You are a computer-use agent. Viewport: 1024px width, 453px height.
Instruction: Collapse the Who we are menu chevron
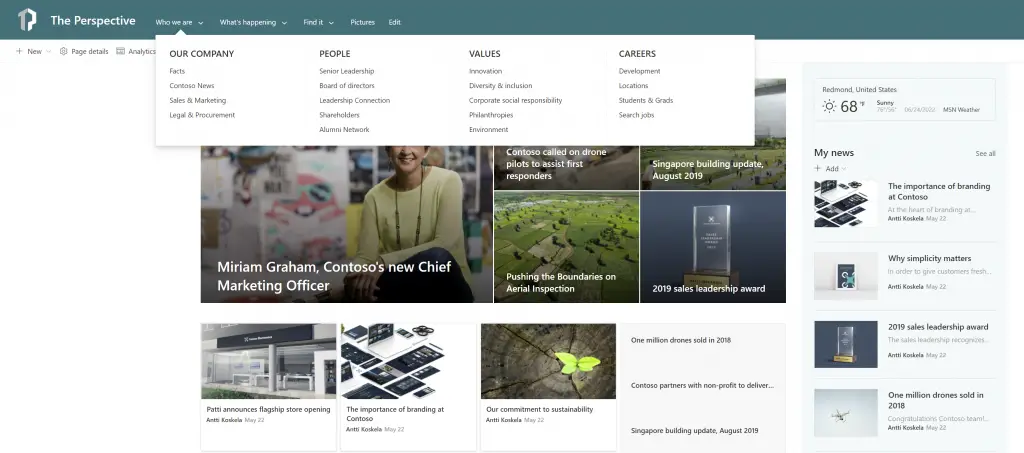point(201,22)
